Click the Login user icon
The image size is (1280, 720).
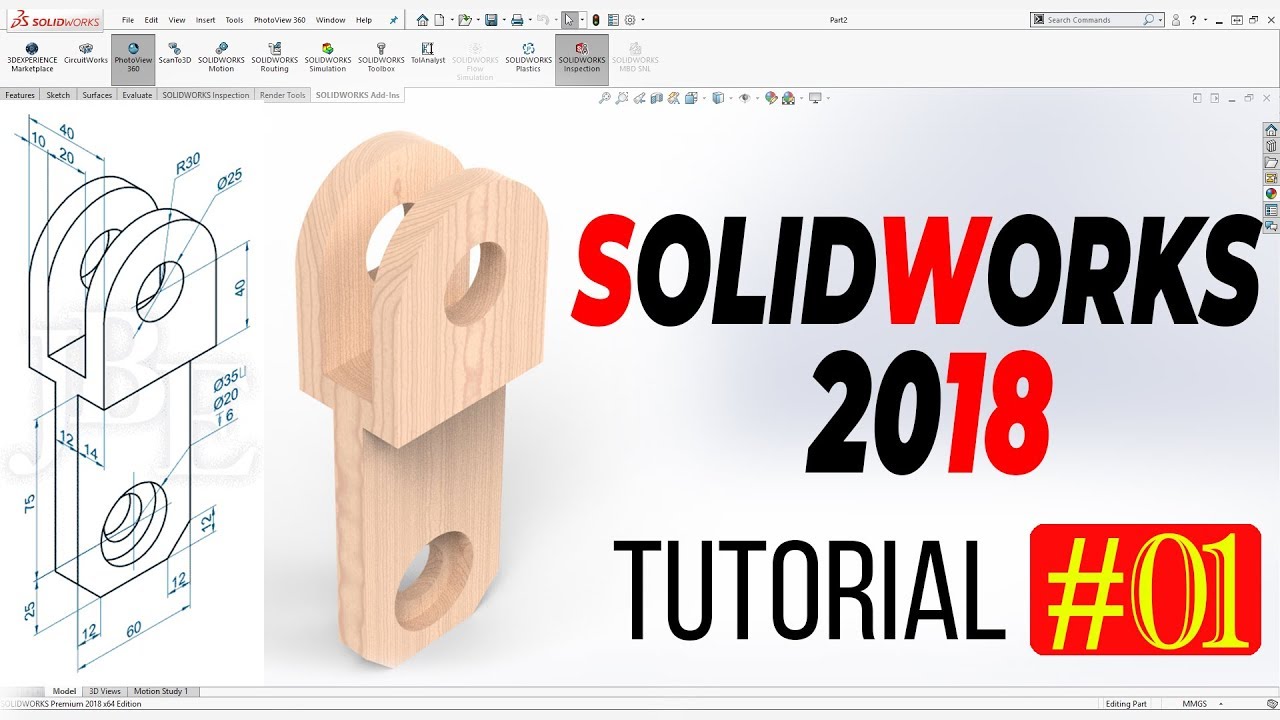[x=1176, y=20]
